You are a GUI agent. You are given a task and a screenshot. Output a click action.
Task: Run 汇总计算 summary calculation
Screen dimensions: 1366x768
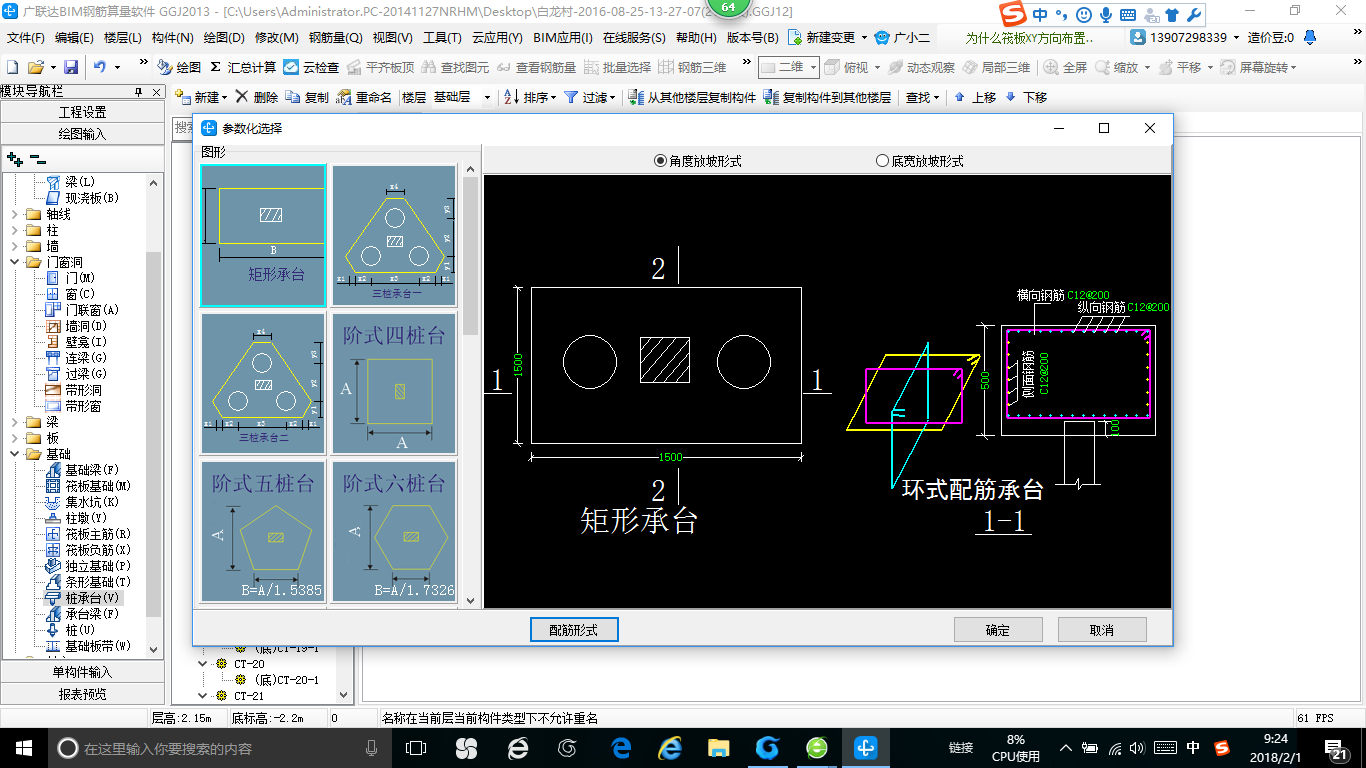[x=243, y=67]
